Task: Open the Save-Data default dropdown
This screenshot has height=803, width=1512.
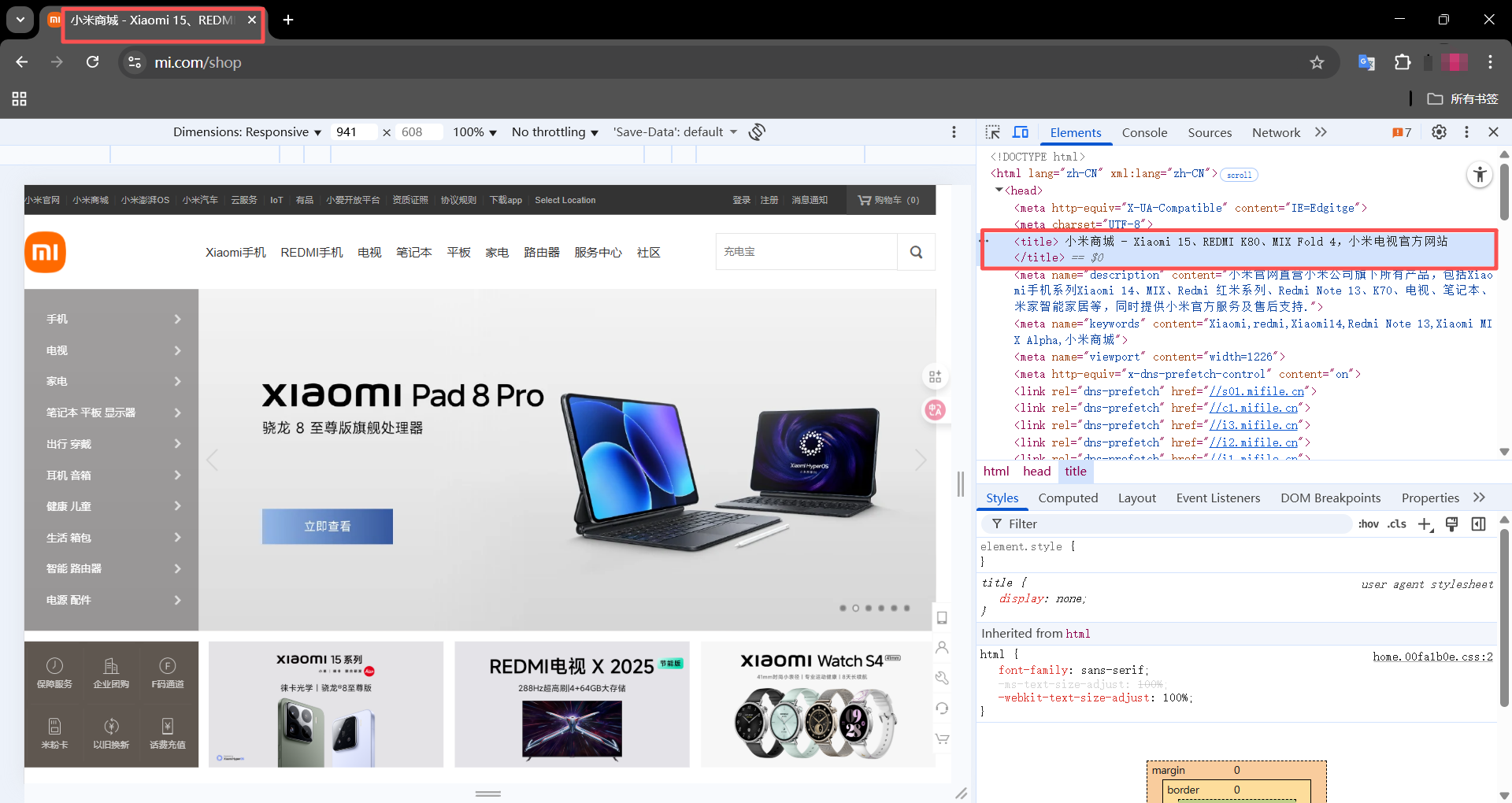Action: click(676, 132)
